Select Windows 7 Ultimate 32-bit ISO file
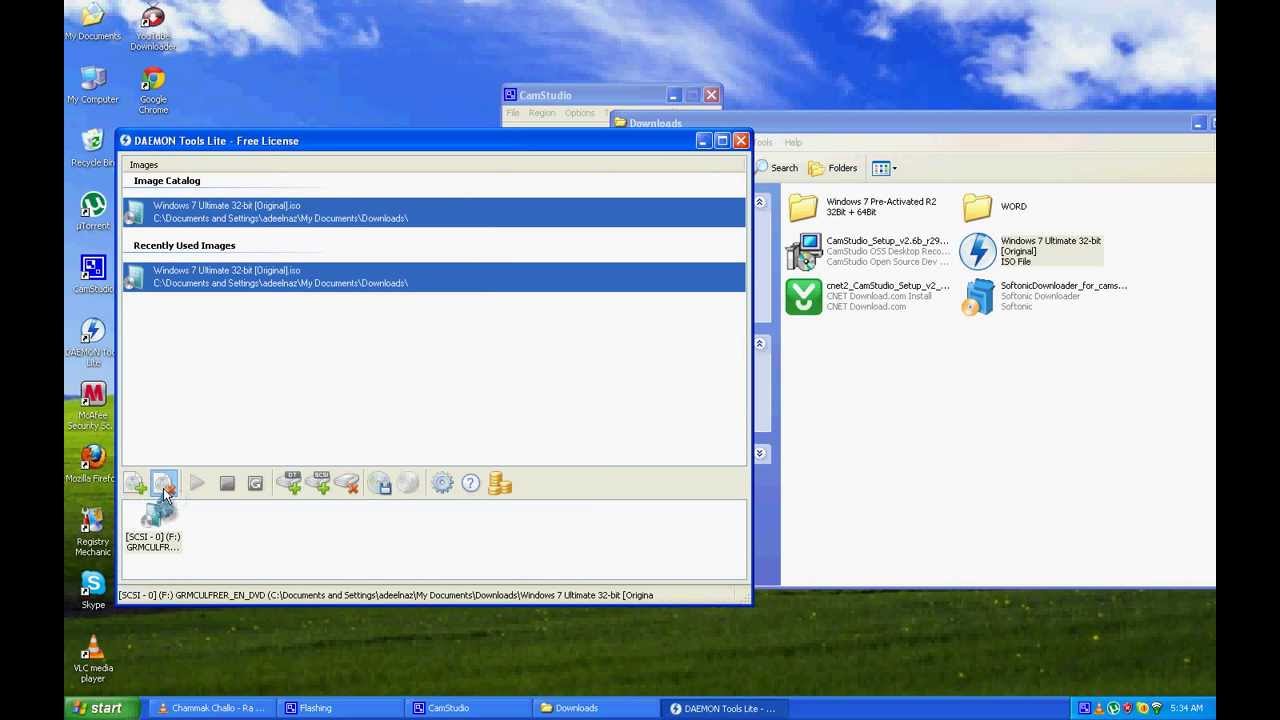 click(x=1032, y=251)
